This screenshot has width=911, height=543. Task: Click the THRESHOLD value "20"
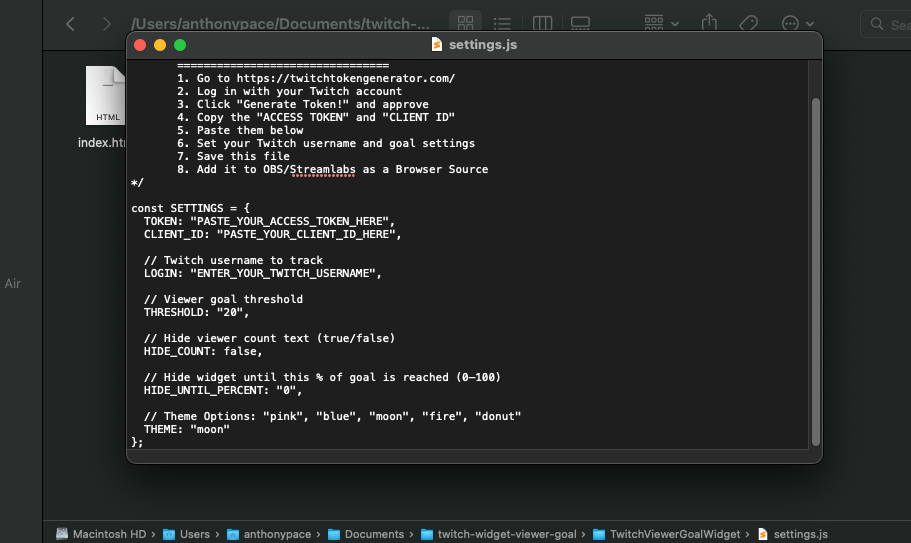(x=230, y=312)
